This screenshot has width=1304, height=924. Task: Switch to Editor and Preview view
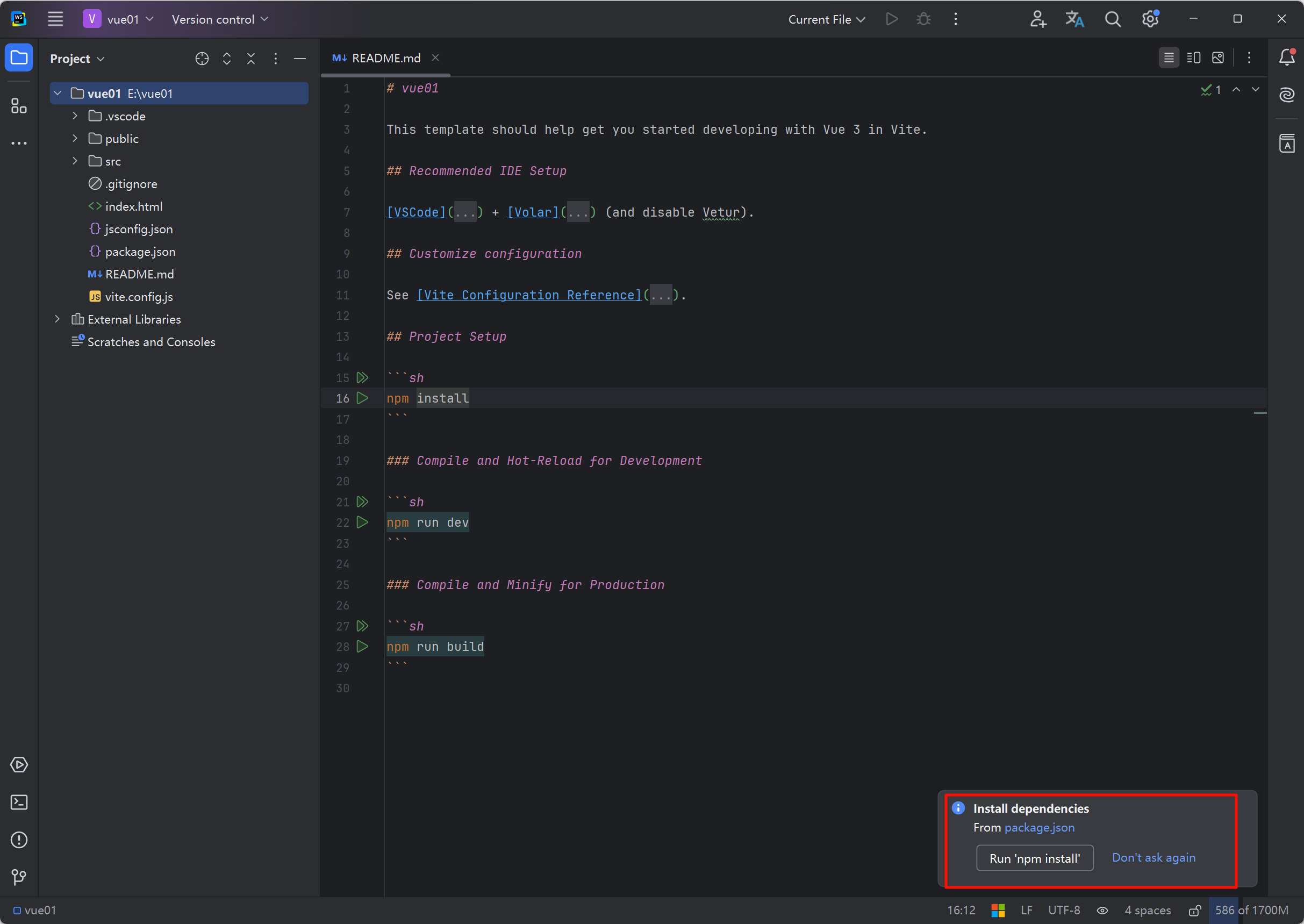pos(1194,58)
